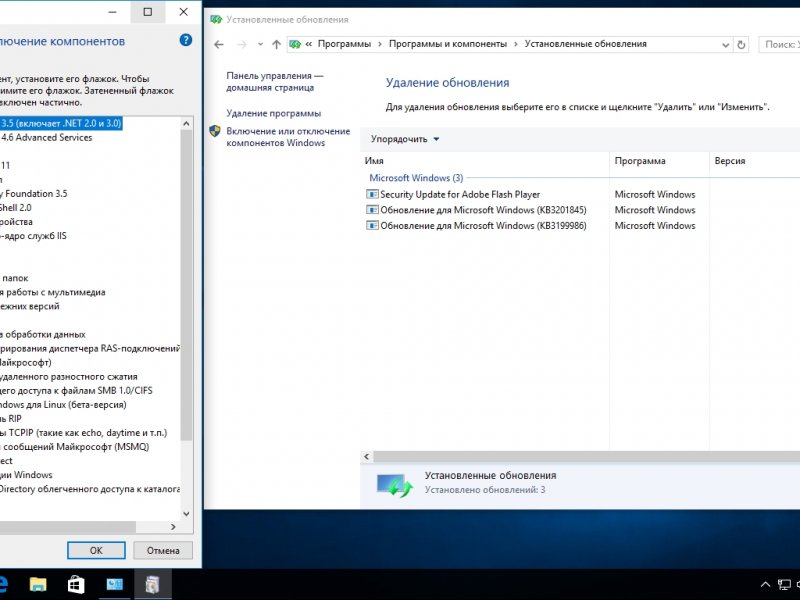The width and height of the screenshot is (800, 600).
Task: Collapse the 'Microsoft Windows (3)' group
Action: [x=416, y=178]
